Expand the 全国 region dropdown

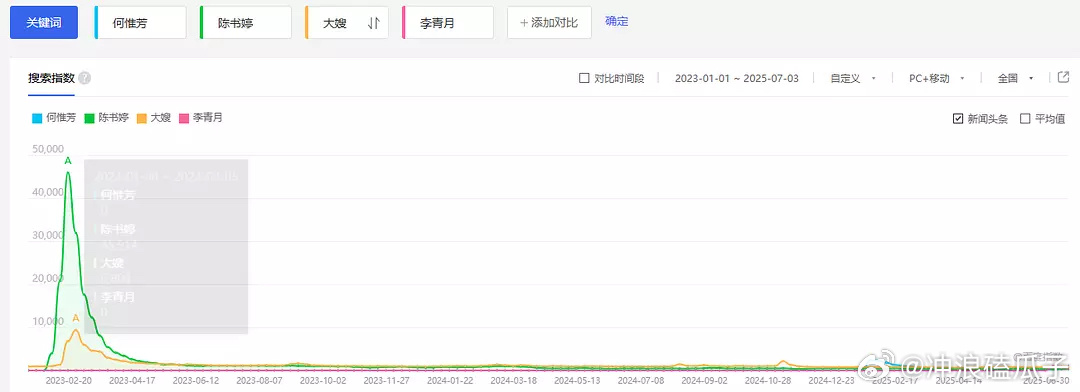[1015, 79]
